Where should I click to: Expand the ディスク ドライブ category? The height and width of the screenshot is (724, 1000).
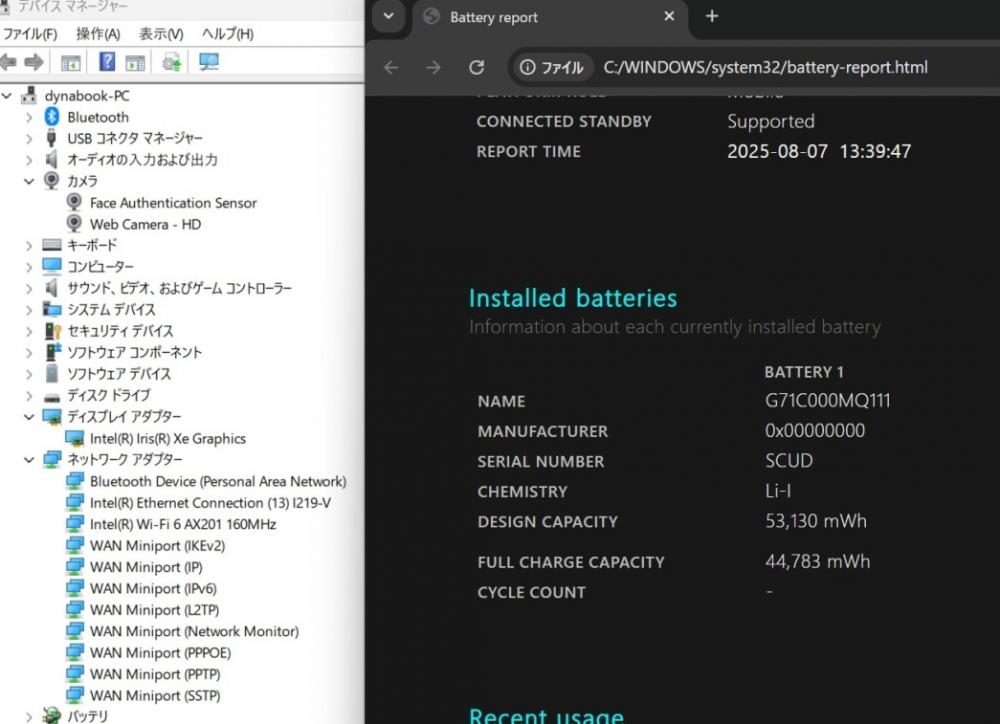pos(29,395)
